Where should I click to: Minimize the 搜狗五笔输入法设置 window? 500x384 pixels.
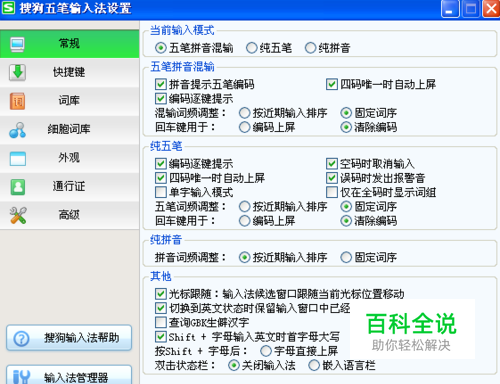[x=450, y=8]
